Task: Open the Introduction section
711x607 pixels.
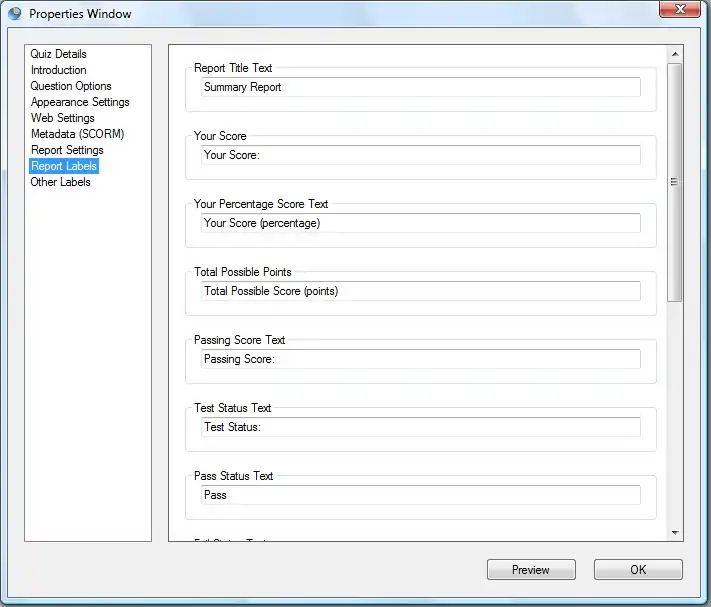Action: [x=58, y=70]
